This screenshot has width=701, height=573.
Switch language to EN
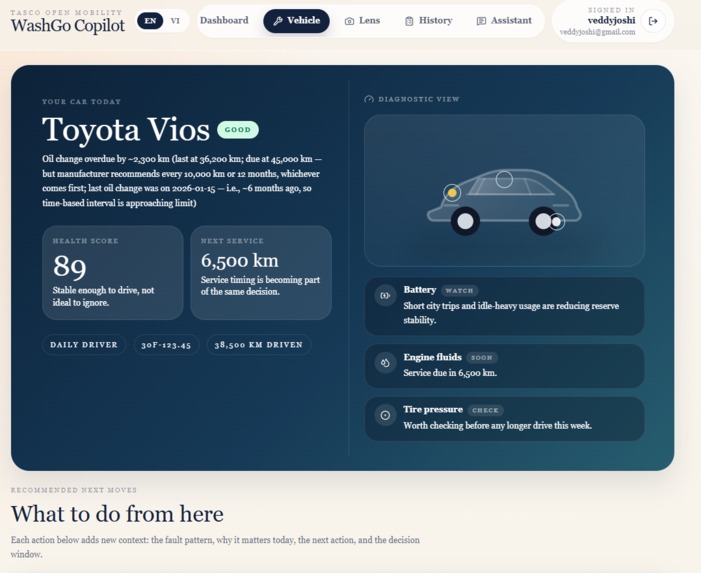click(150, 21)
